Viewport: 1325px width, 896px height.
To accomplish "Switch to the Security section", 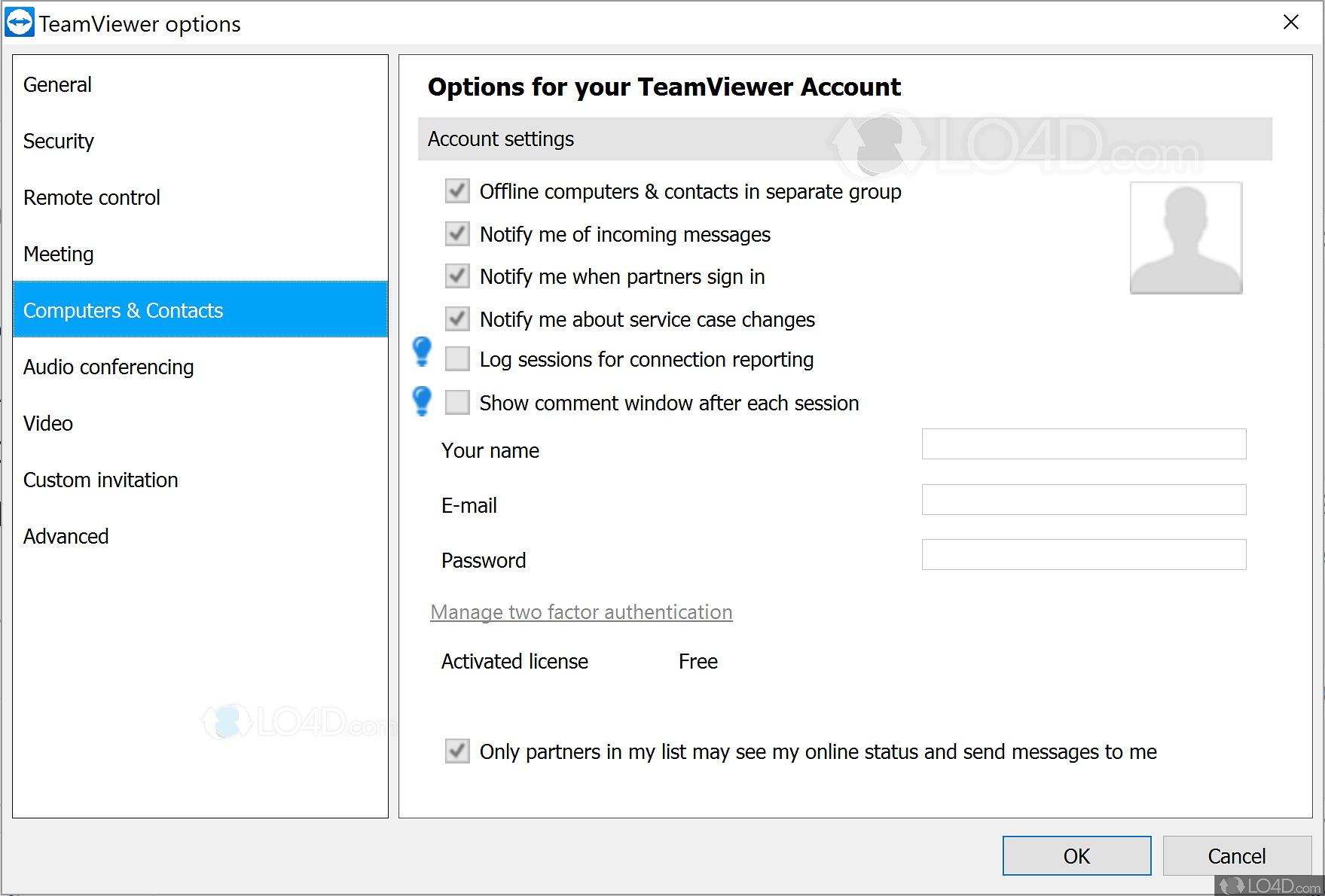I will (59, 142).
